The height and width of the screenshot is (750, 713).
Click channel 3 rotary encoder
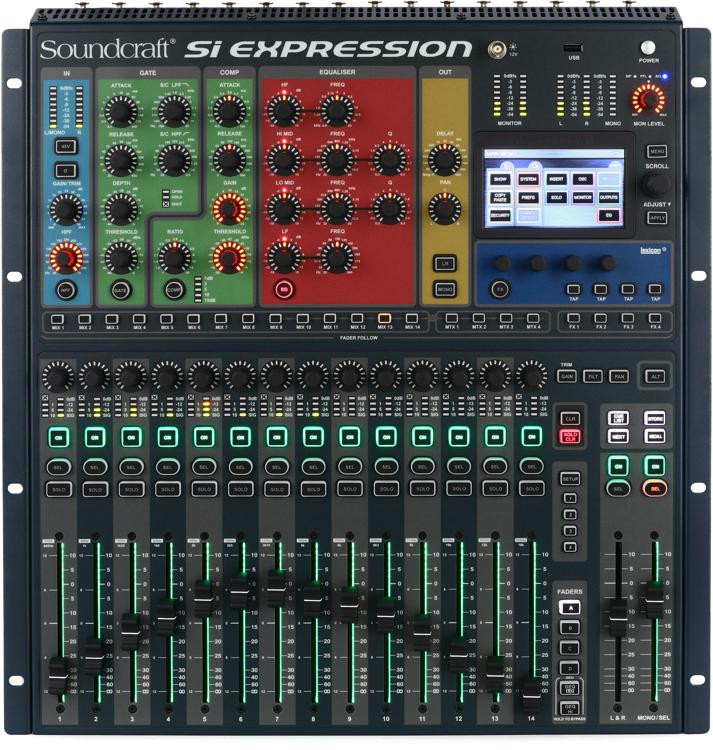pyautogui.click(x=131, y=376)
